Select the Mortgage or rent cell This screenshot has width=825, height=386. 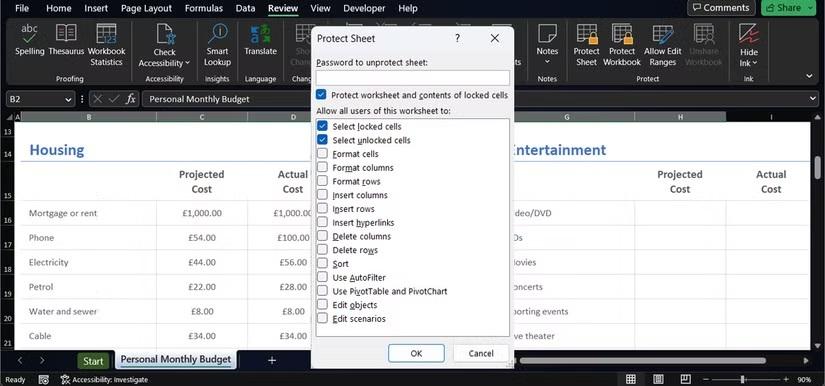pyautogui.click(x=88, y=214)
